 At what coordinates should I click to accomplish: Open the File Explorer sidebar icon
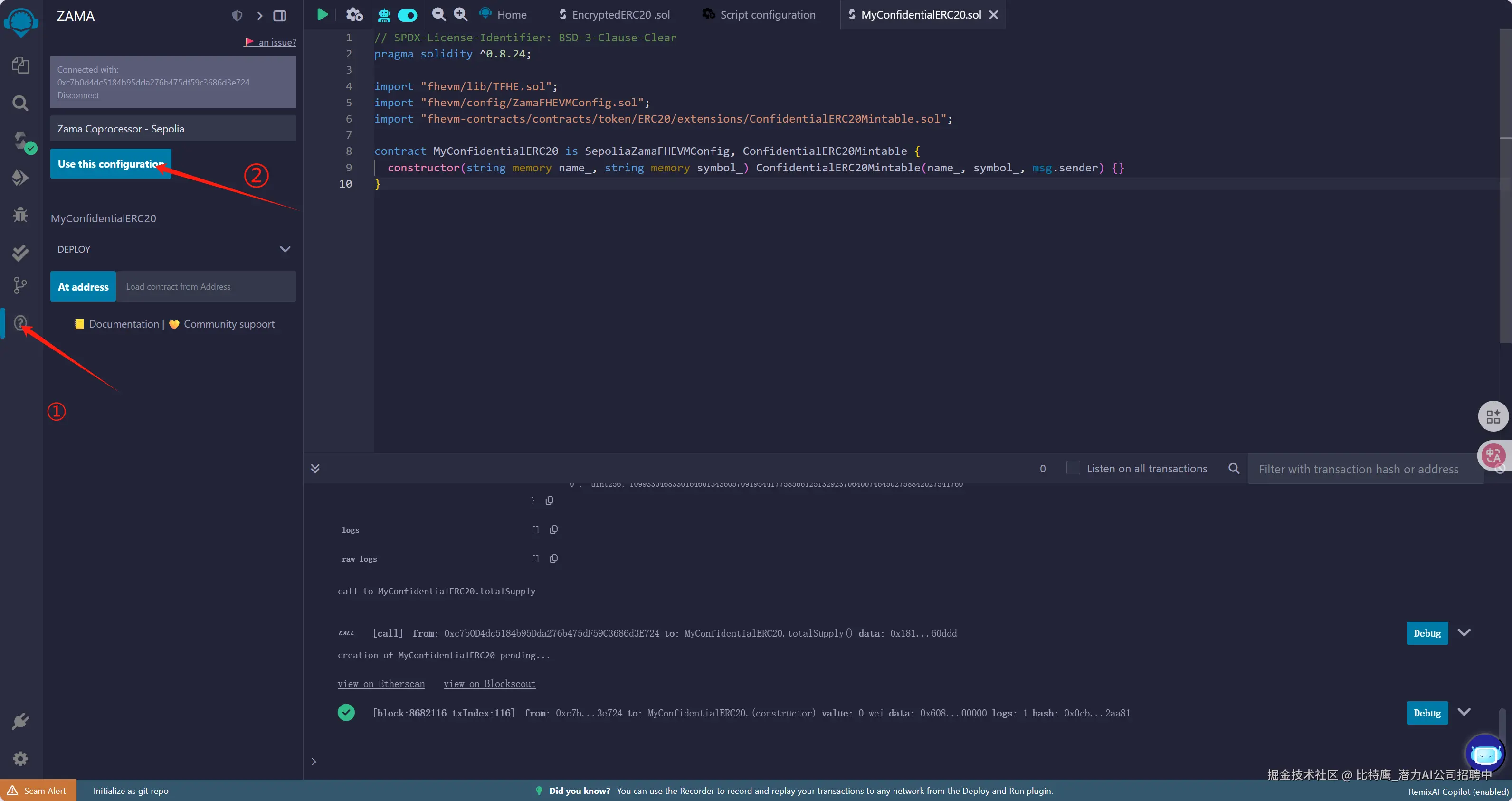click(x=20, y=65)
